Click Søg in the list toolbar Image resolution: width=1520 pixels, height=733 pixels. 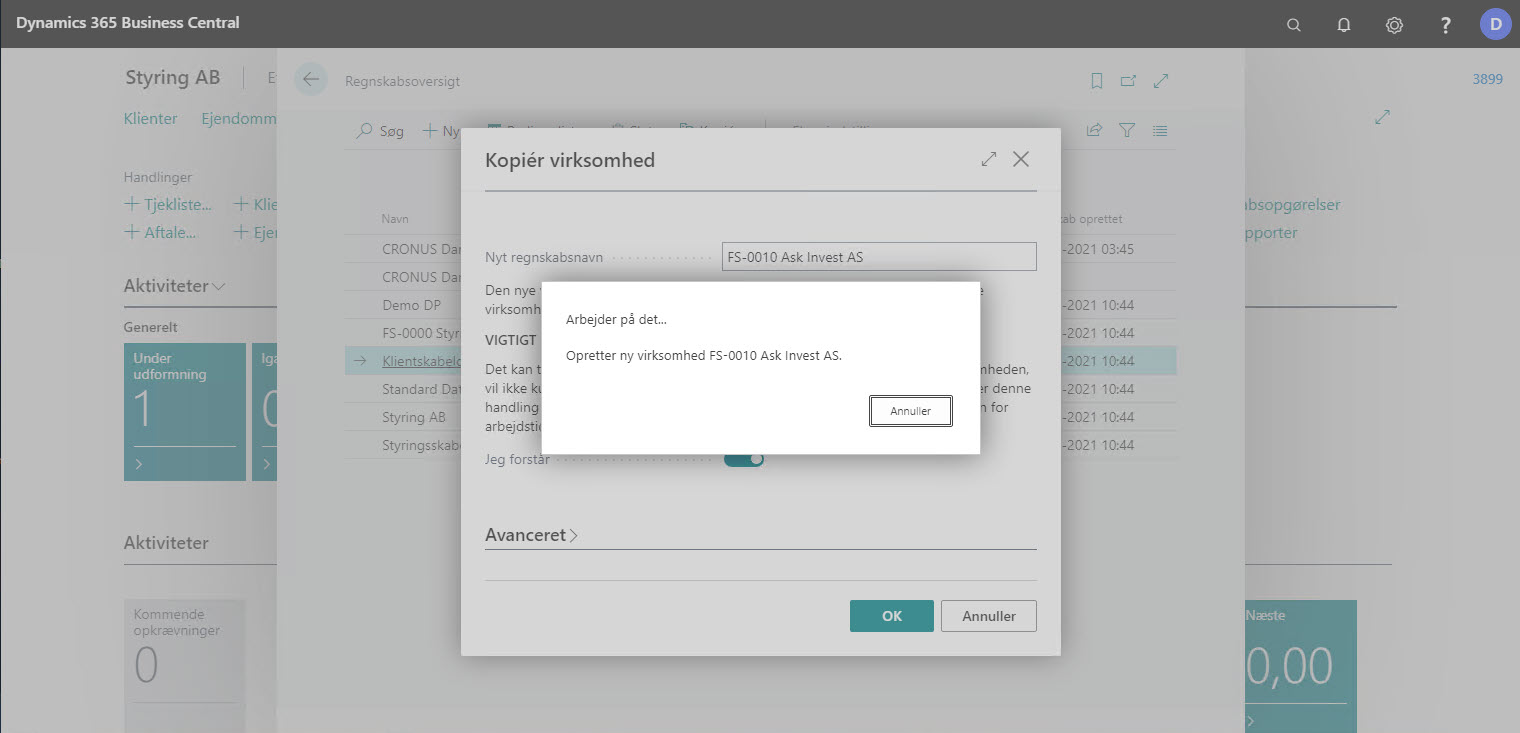pos(381,131)
